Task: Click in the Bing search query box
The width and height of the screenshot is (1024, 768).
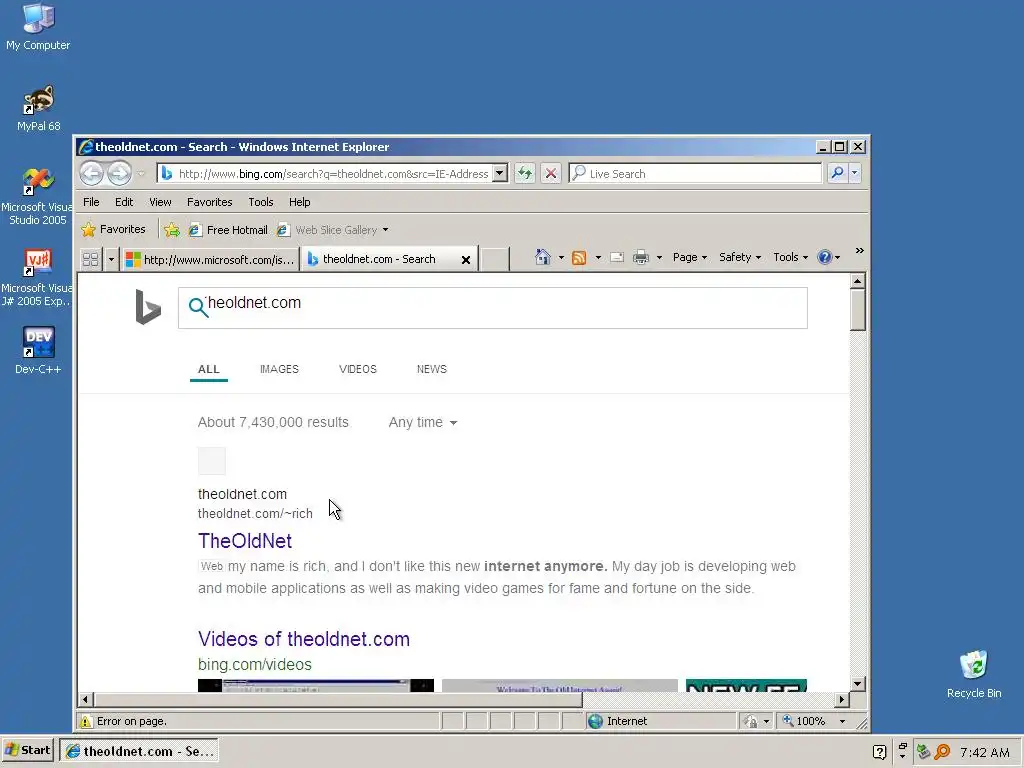Action: 492,308
